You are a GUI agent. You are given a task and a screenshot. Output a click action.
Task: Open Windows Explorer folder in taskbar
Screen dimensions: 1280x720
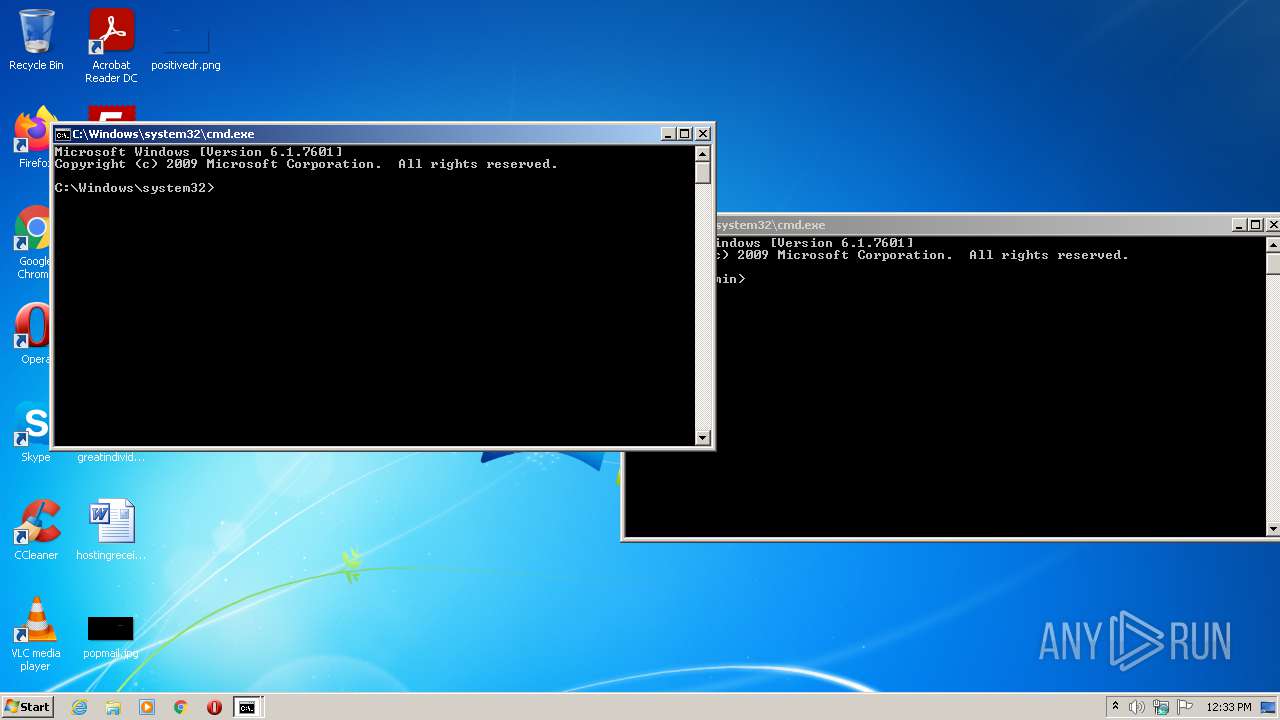click(x=113, y=707)
